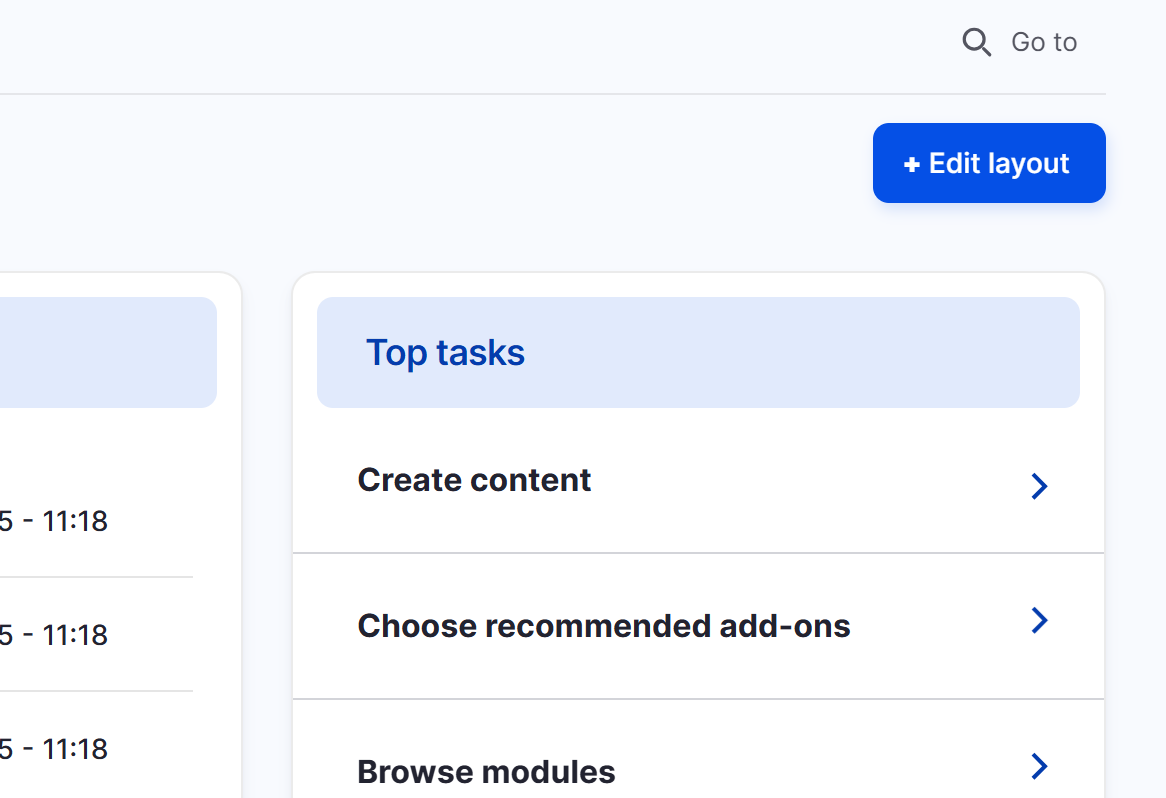Viewport: 1166px width, 798px height.
Task: Click the magnifying glass search icon
Action: click(976, 42)
